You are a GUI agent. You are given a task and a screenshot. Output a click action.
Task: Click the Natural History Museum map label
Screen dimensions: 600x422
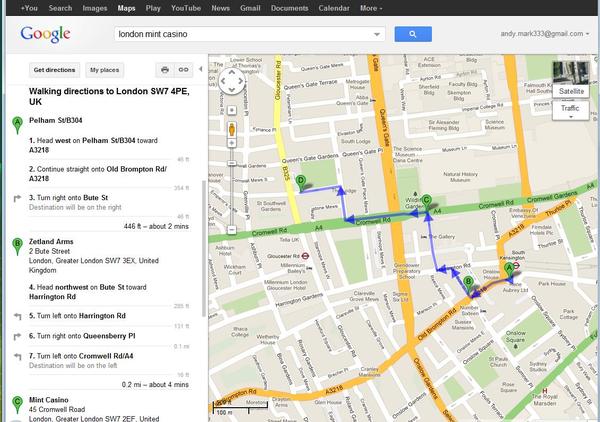click(x=460, y=177)
